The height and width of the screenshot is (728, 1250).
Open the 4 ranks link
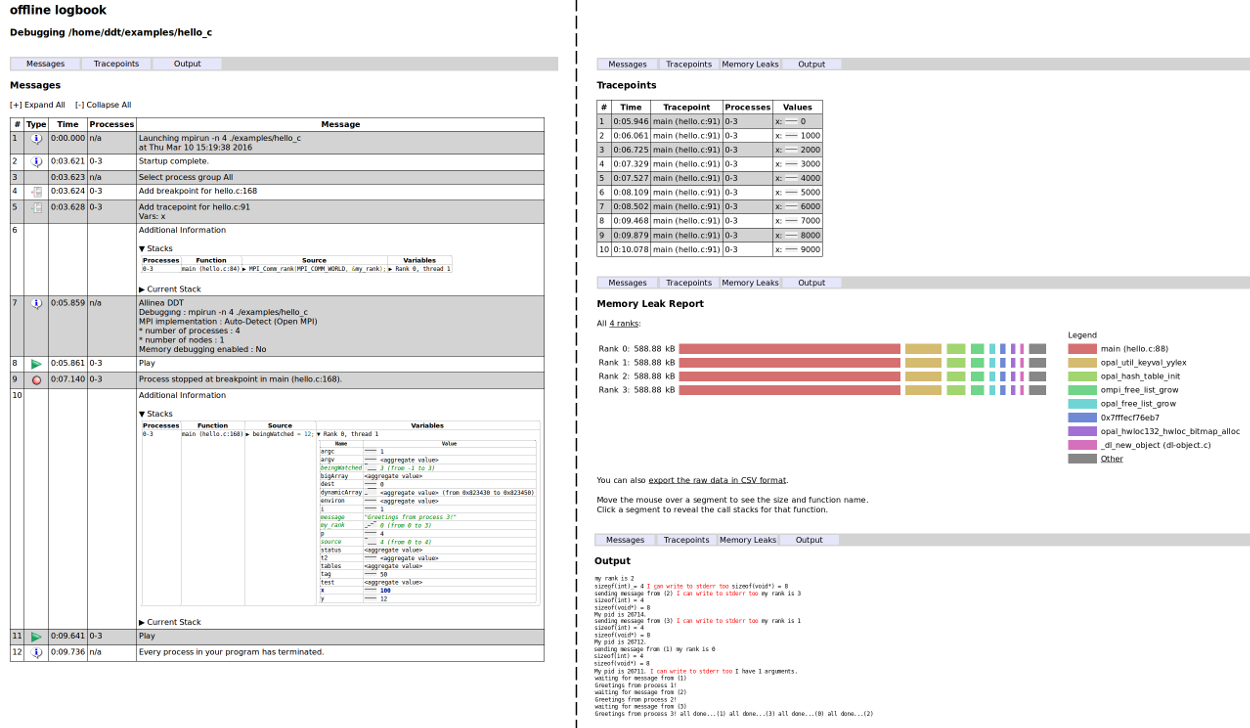(624, 323)
